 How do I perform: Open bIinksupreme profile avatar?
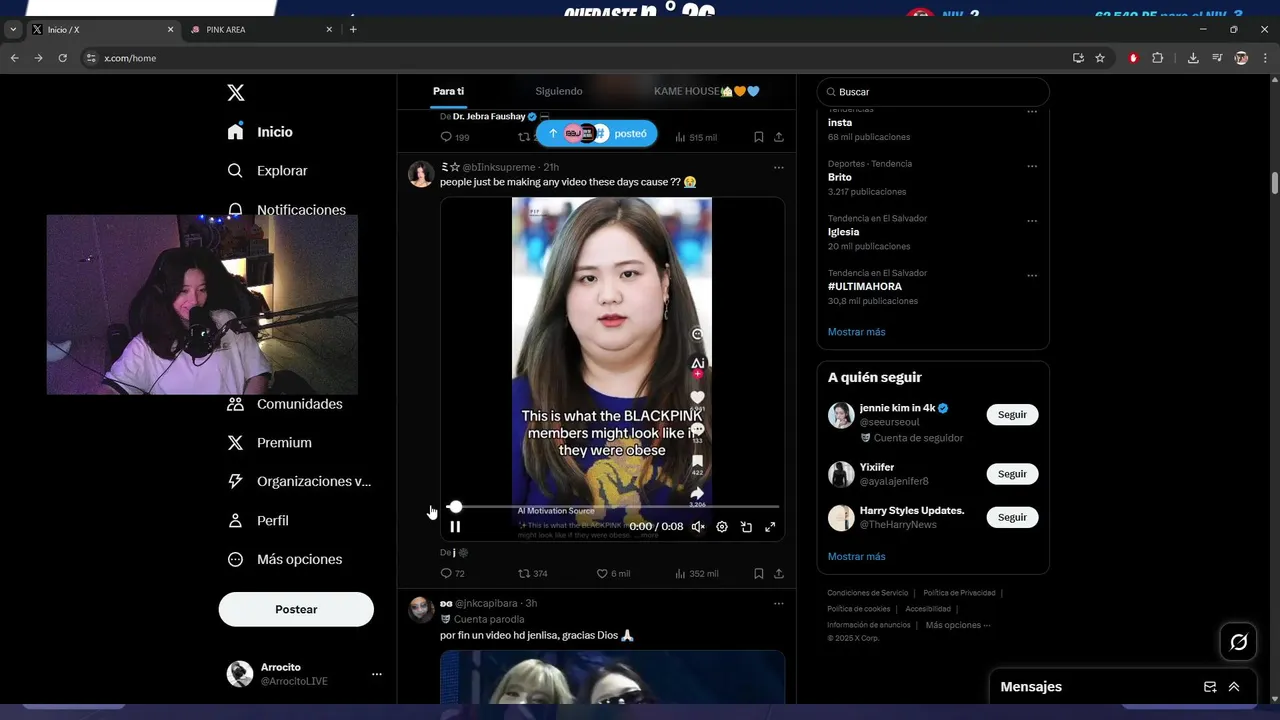click(x=421, y=174)
